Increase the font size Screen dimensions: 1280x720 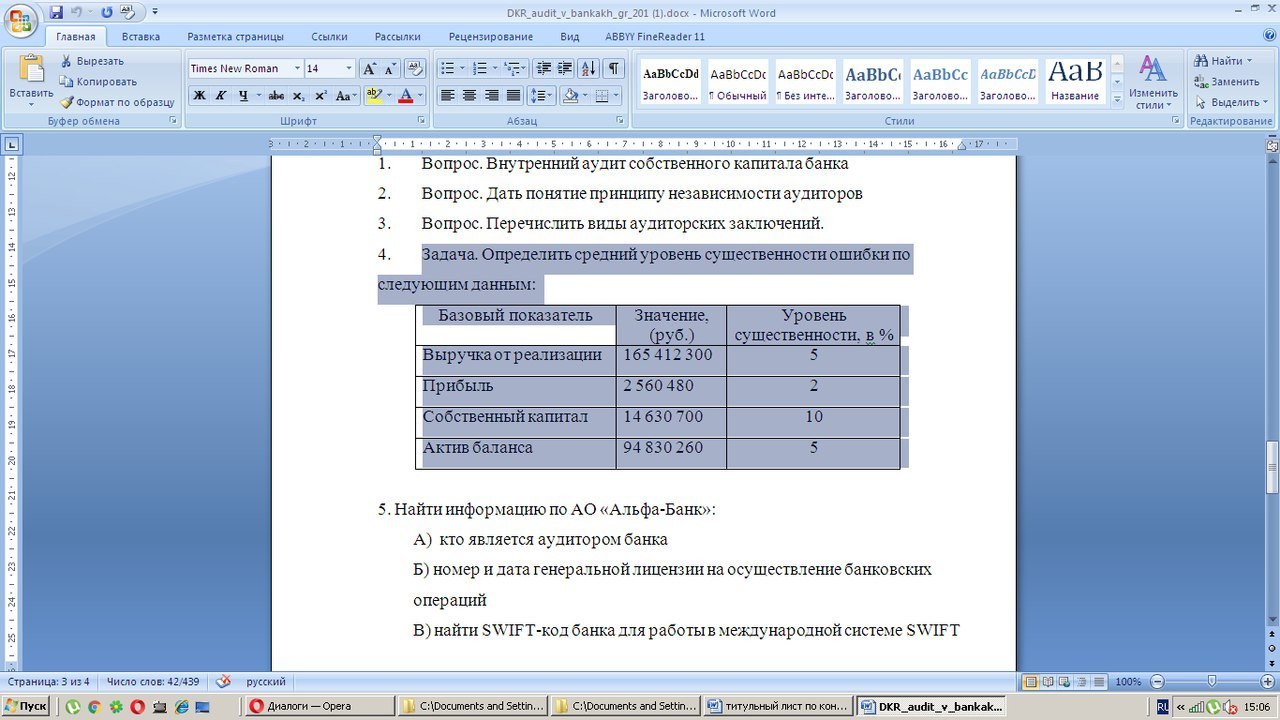[x=369, y=69]
